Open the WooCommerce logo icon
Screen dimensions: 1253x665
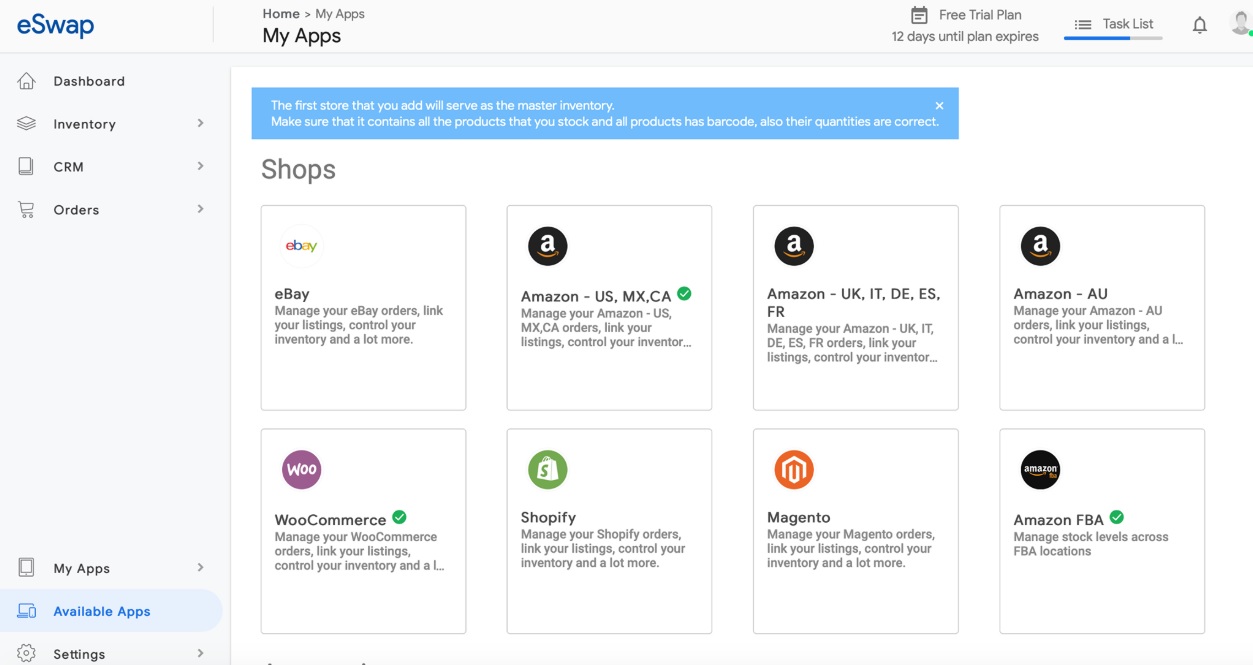pyautogui.click(x=301, y=469)
